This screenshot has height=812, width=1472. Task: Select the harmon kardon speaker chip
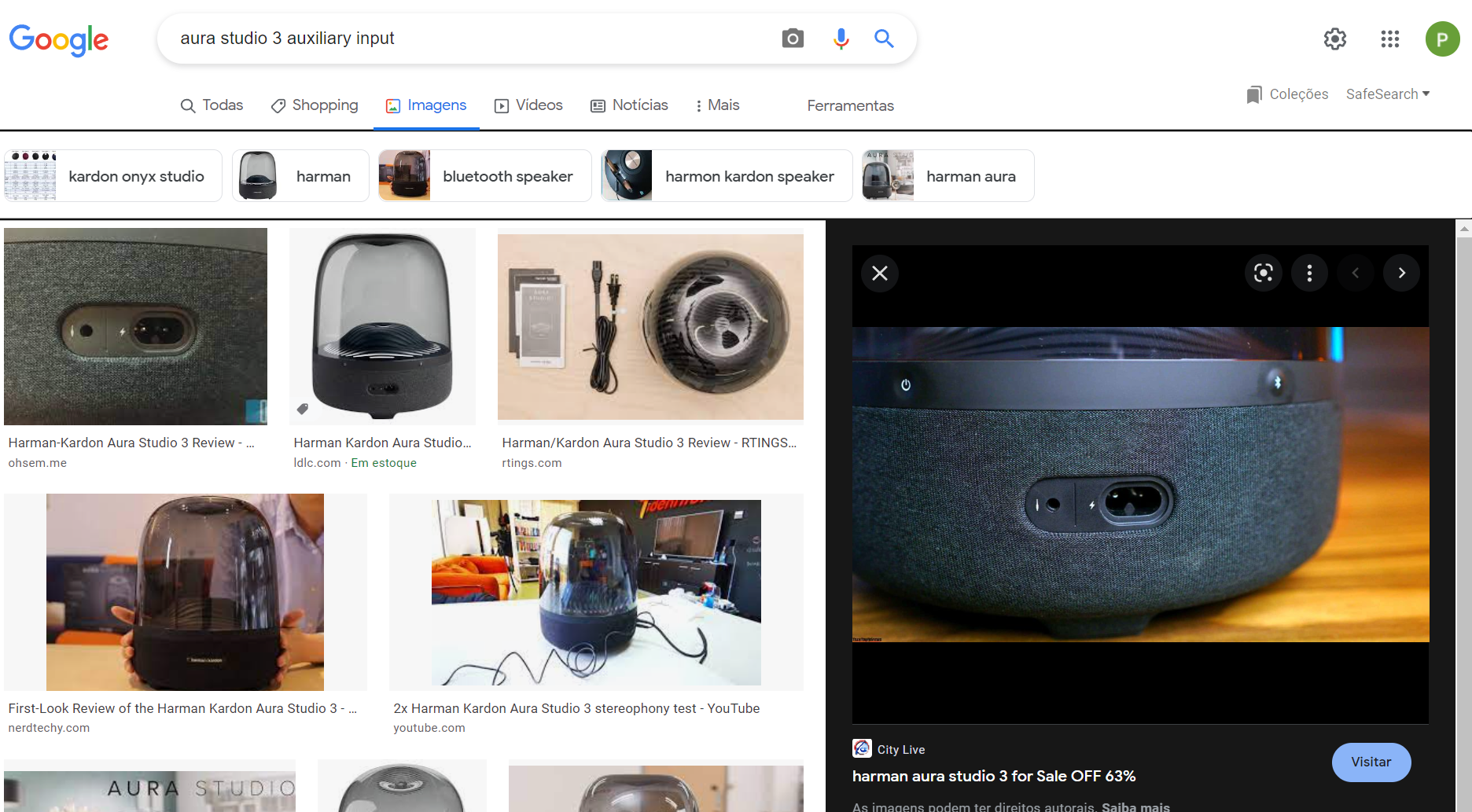[x=727, y=176]
